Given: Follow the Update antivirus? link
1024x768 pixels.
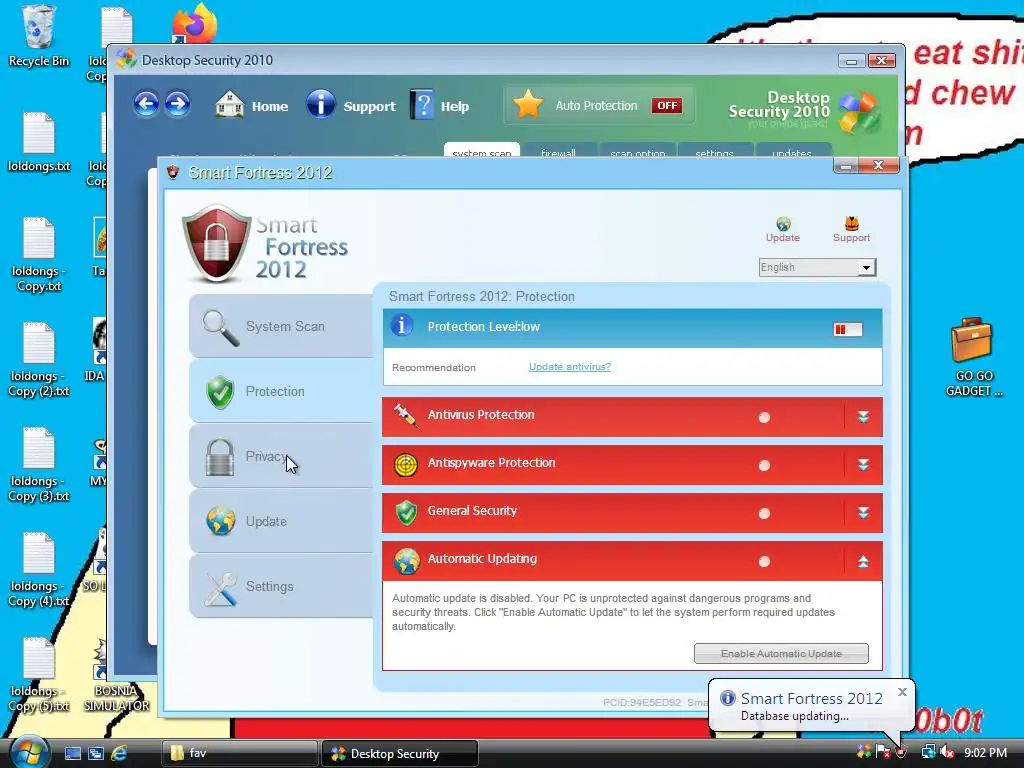Looking at the screenshot, I should [569, 366].
